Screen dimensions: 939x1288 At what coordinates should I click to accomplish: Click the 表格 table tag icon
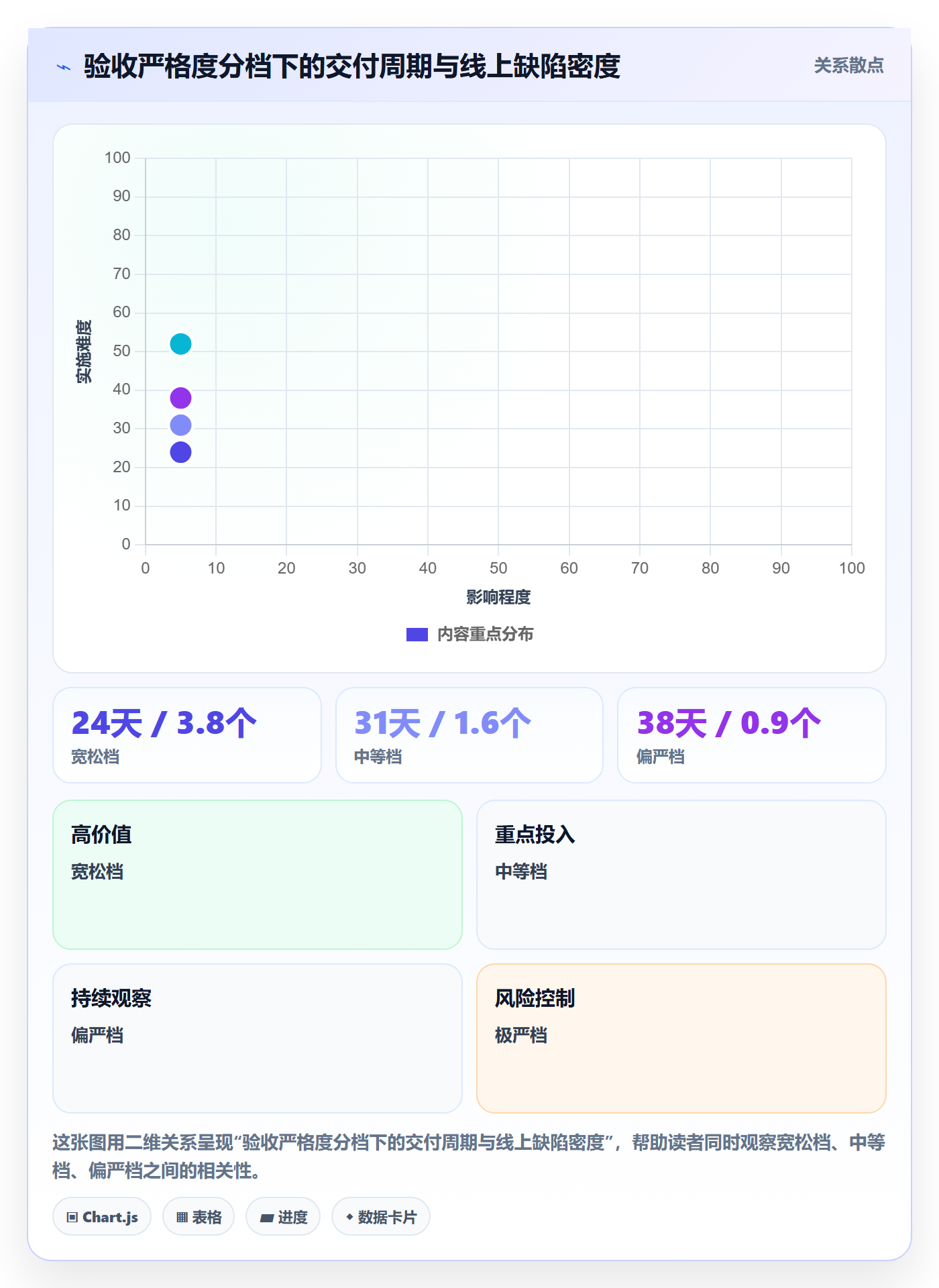click(x=182, y=1217)
